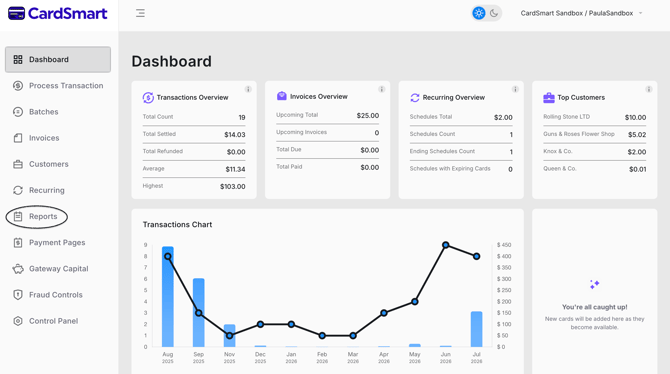Open the Control Panel
This screenshot has width=670, height=374.
point(58,321)
